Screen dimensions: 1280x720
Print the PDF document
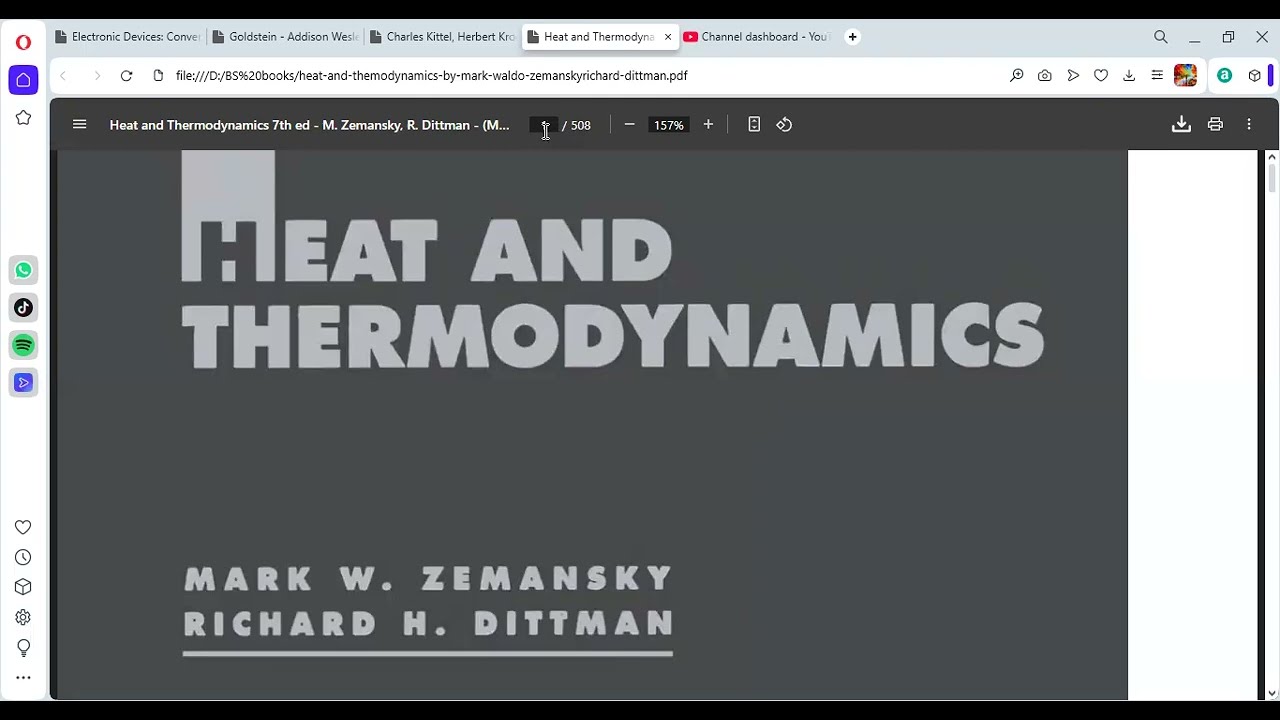click(x=1215, y=125)
